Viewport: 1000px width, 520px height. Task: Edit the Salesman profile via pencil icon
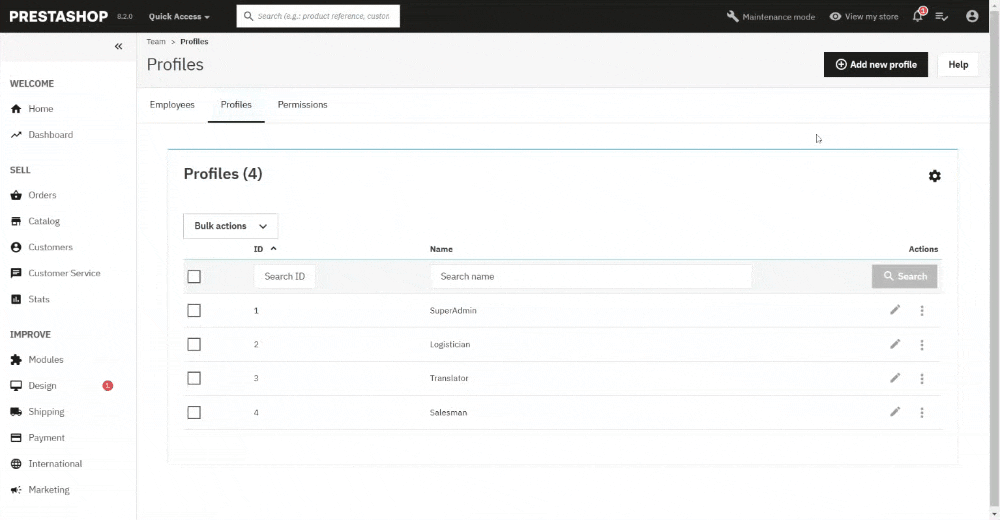click(x=895, y=412)
